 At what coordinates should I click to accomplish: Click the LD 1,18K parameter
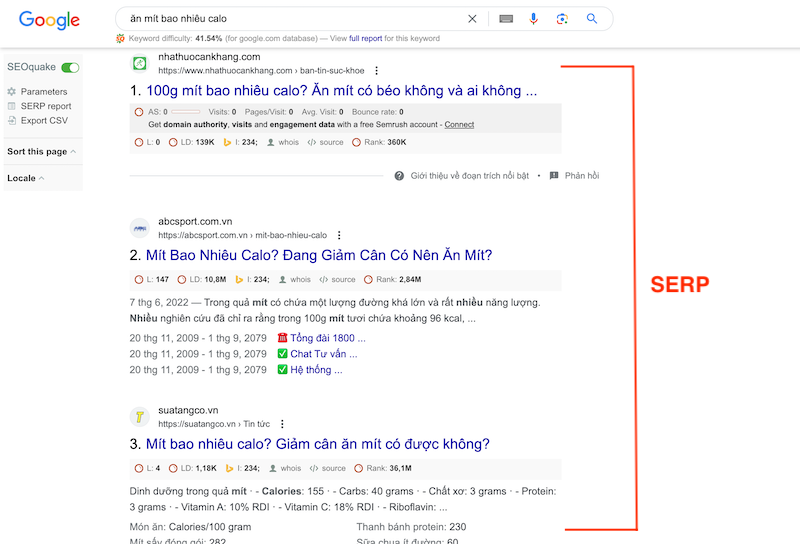tap(192, 468)
